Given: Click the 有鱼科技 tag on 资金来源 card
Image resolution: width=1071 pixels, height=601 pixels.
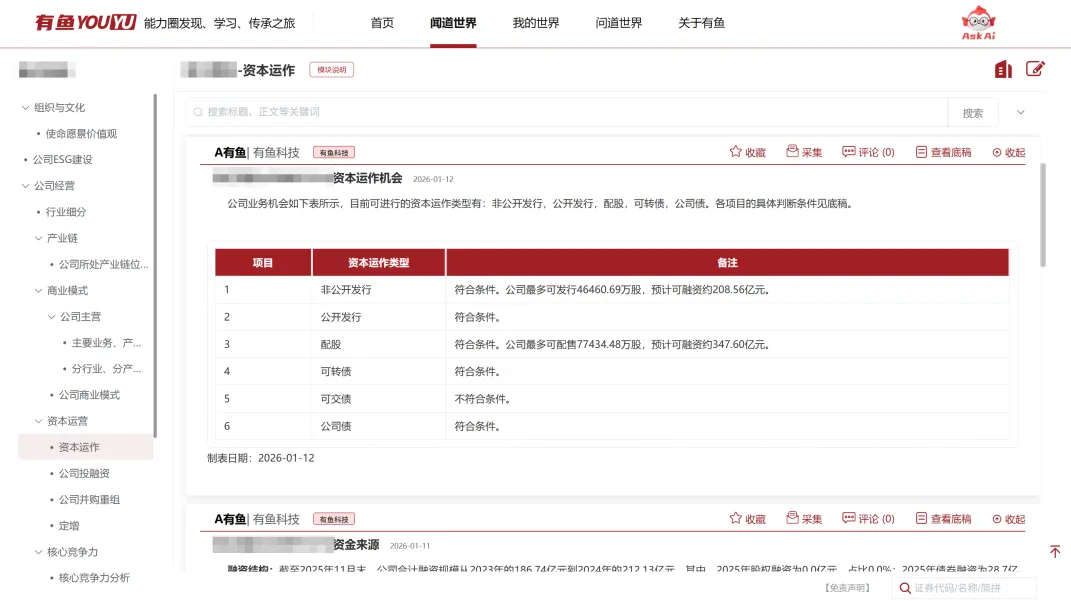Looking at the screenshot, I should (x=334, y=519).
